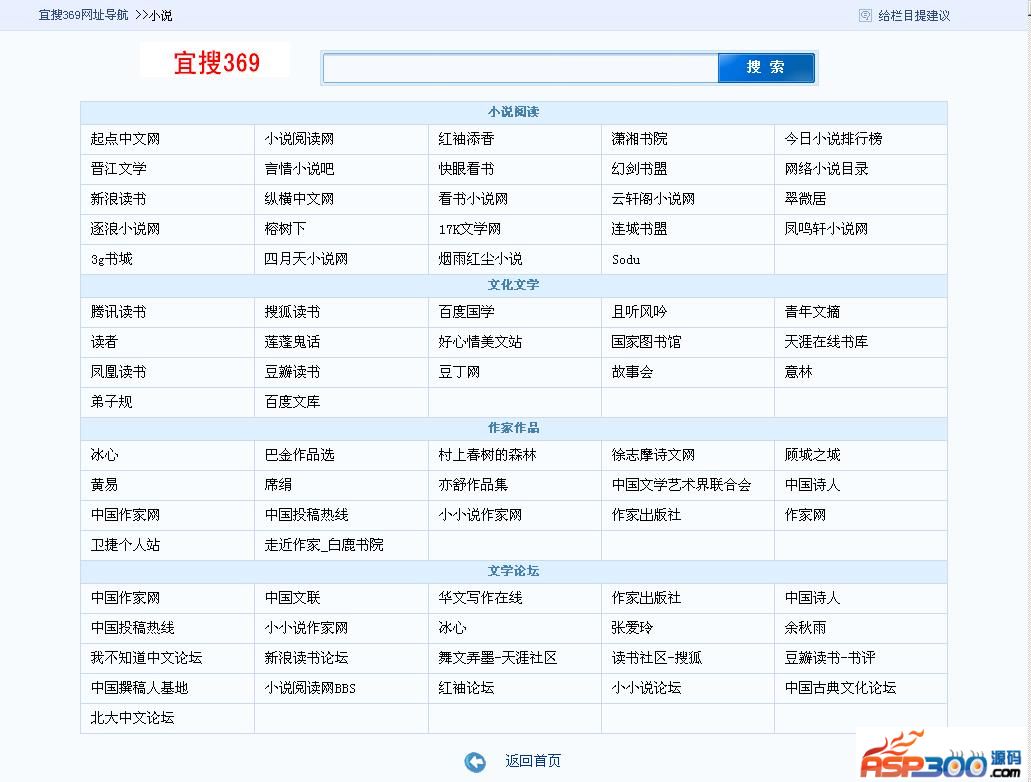Open the 青年文摘 link
The image size is (1031, 782).
812,312
